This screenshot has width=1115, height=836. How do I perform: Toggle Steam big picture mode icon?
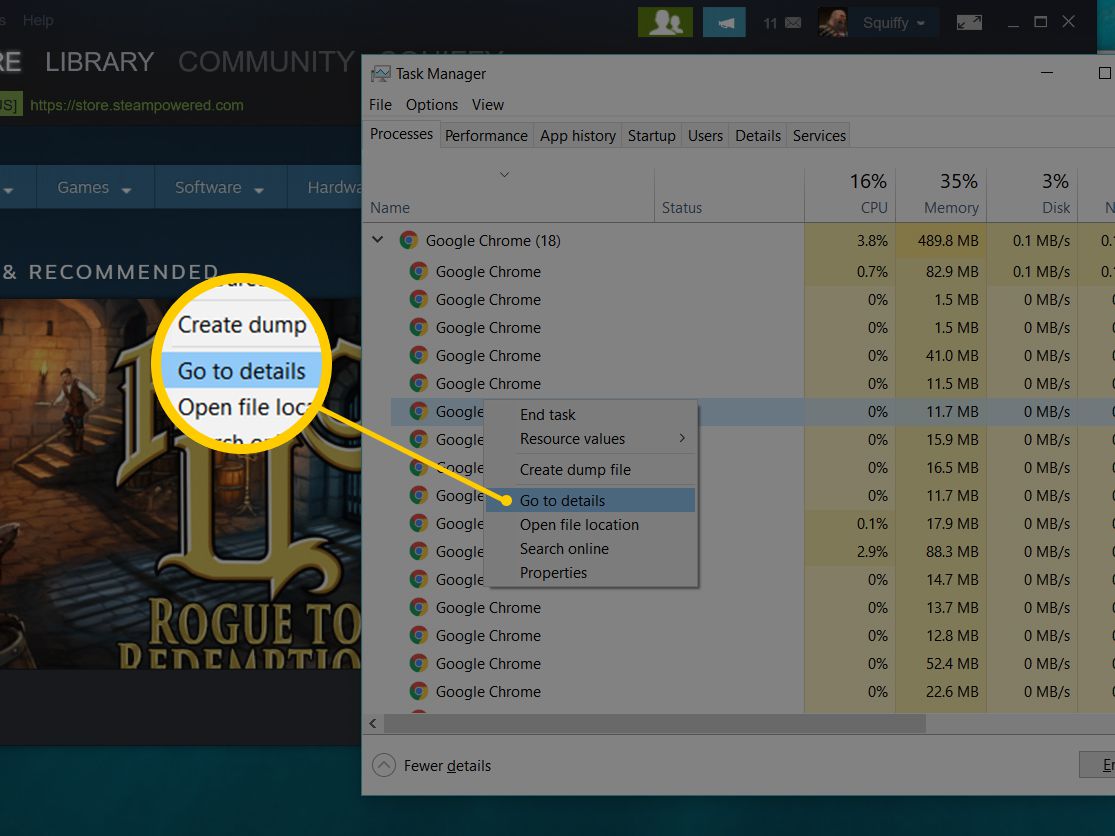coord(969,22)
